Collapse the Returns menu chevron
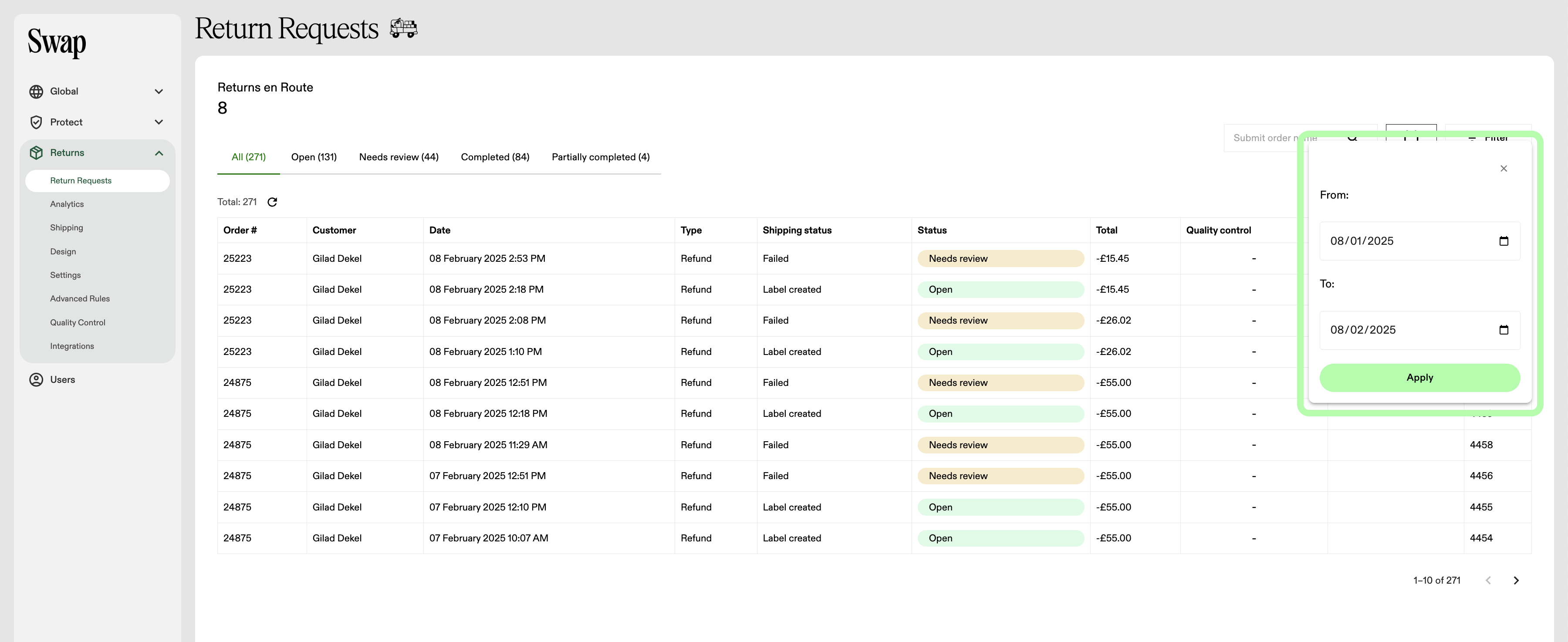 pyautogui.click(x=159, y=153)
